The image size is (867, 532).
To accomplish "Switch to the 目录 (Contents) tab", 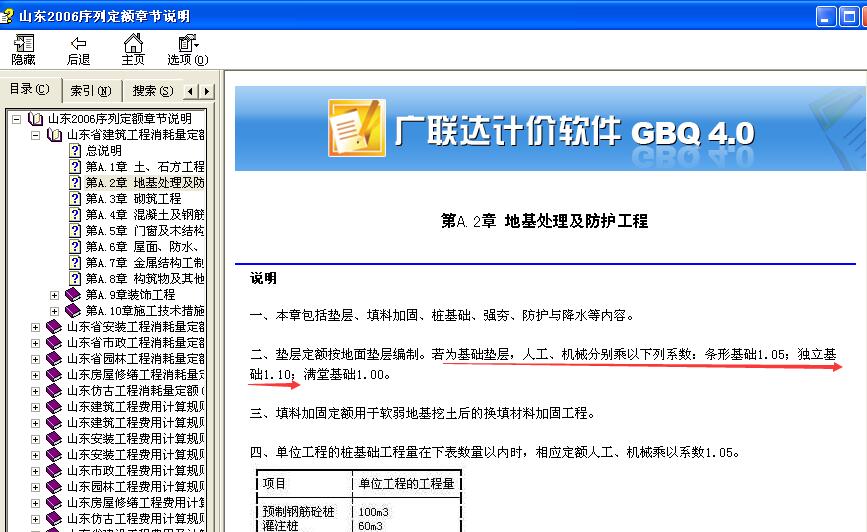I will (29, 89).
